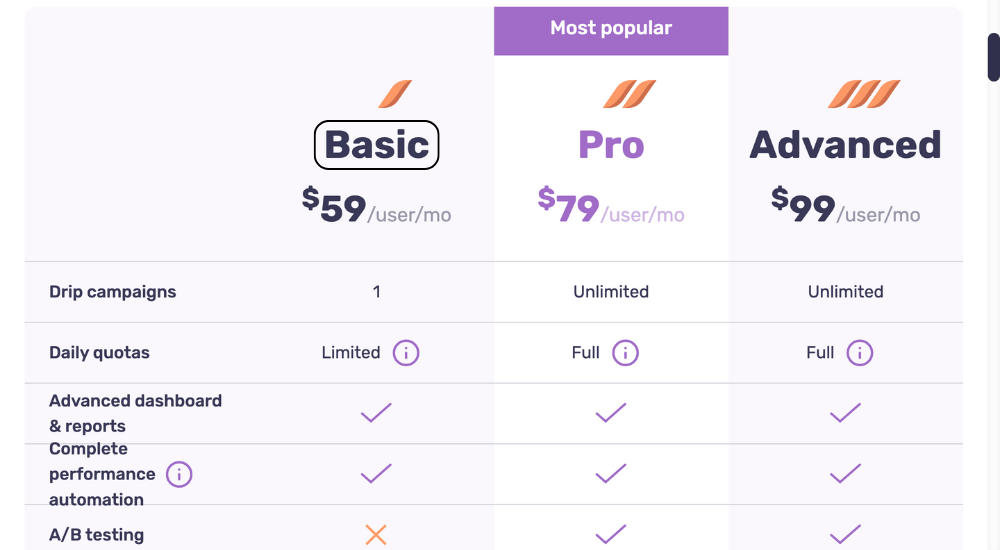
Task: Click the orange X for A/B testing in Basic
Action: point(376,535)
